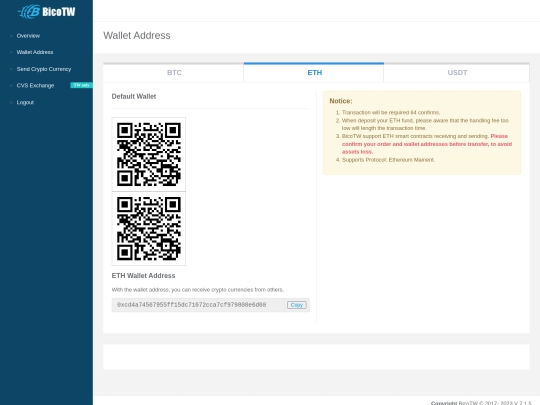Click the BicoTW logo
The width and height of the screenshot is (540, 405).
coord(46,12)
